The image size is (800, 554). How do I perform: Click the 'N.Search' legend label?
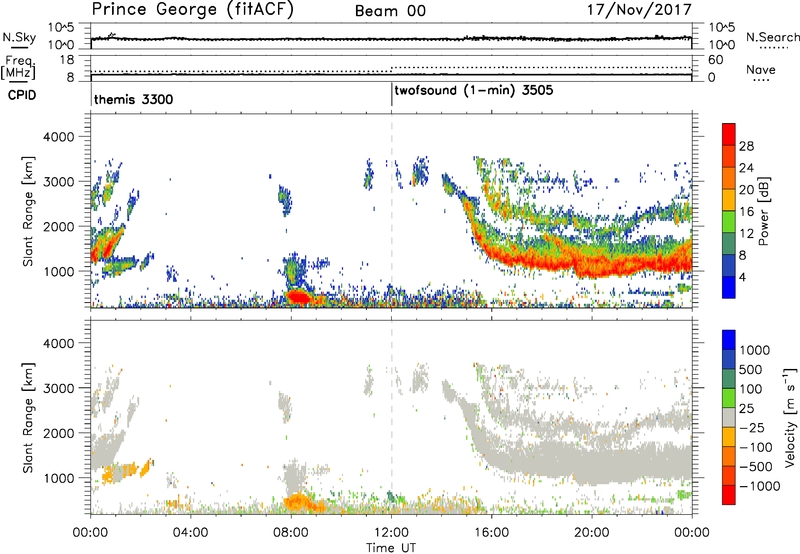(x=773, y=37)
